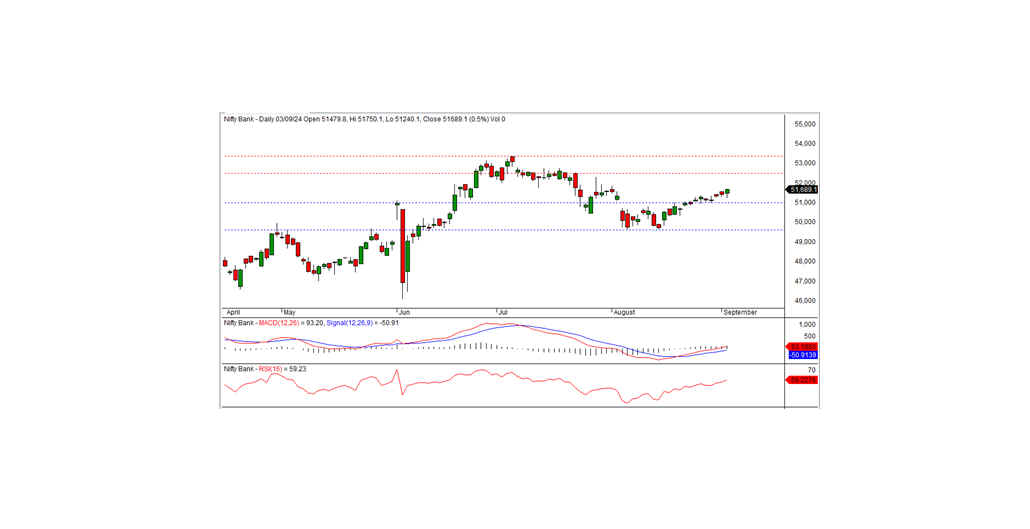The width and height of the screenshot is (1030, 529).
Task: Click the black 51,689.1 last price tag
Action: [802, 190]
